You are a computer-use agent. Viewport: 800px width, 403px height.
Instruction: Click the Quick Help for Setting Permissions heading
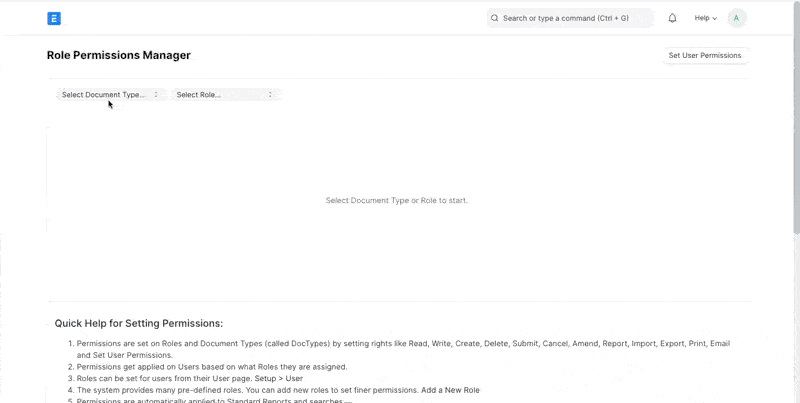click(139, 323)
